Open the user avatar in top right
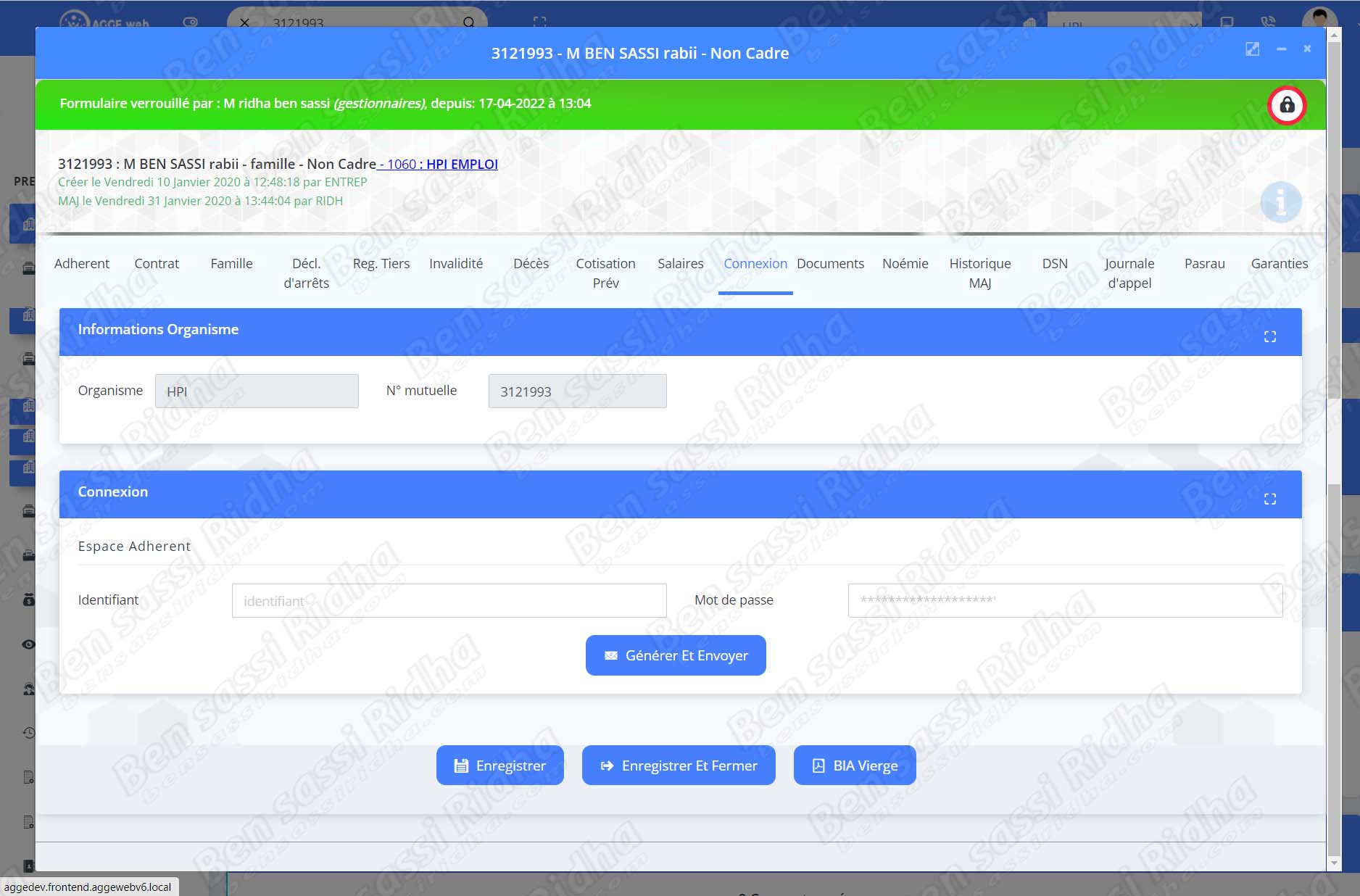 (1319, 17)
